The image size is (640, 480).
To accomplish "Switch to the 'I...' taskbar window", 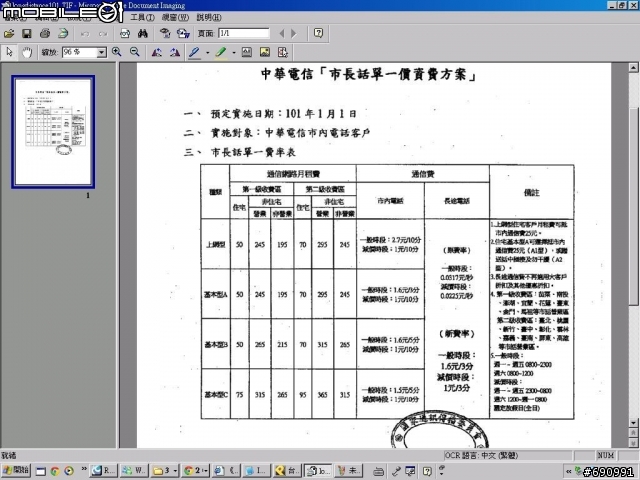I will [257, 471].
